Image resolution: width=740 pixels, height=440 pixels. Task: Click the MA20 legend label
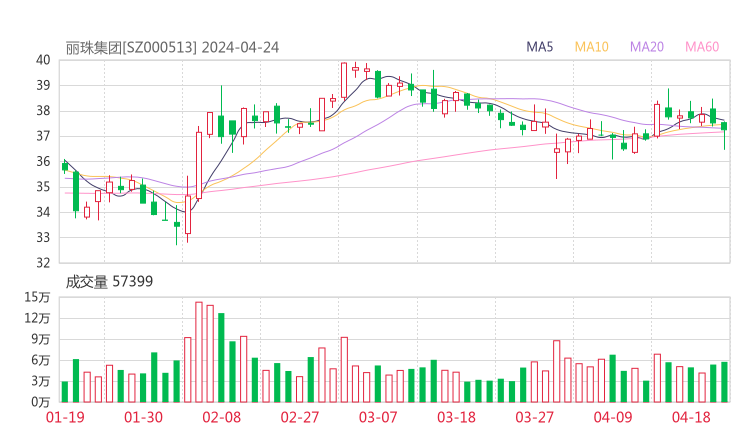pyautogui.click(x=647, y=47)
